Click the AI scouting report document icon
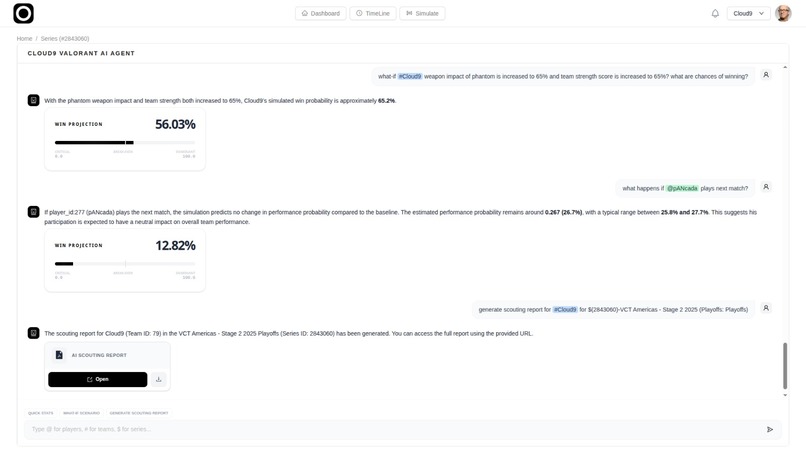 pos(59,355)
